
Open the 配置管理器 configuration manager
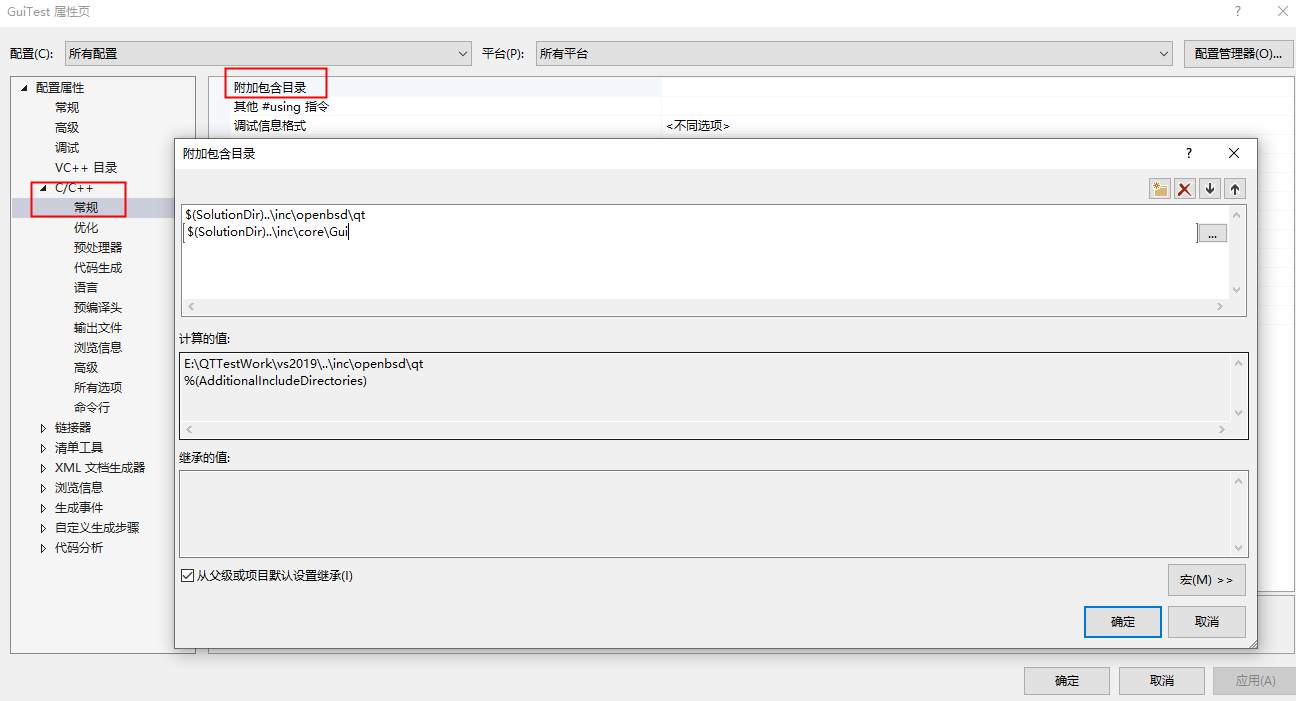pos(1238,54)
